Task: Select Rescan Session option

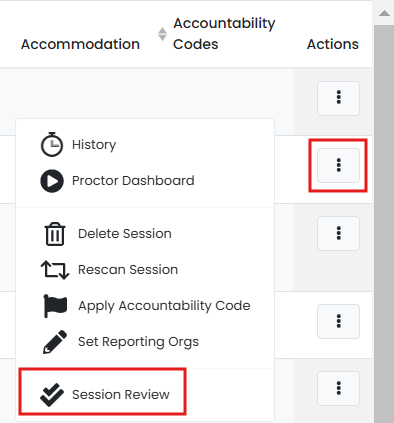Action: (128, 270)
